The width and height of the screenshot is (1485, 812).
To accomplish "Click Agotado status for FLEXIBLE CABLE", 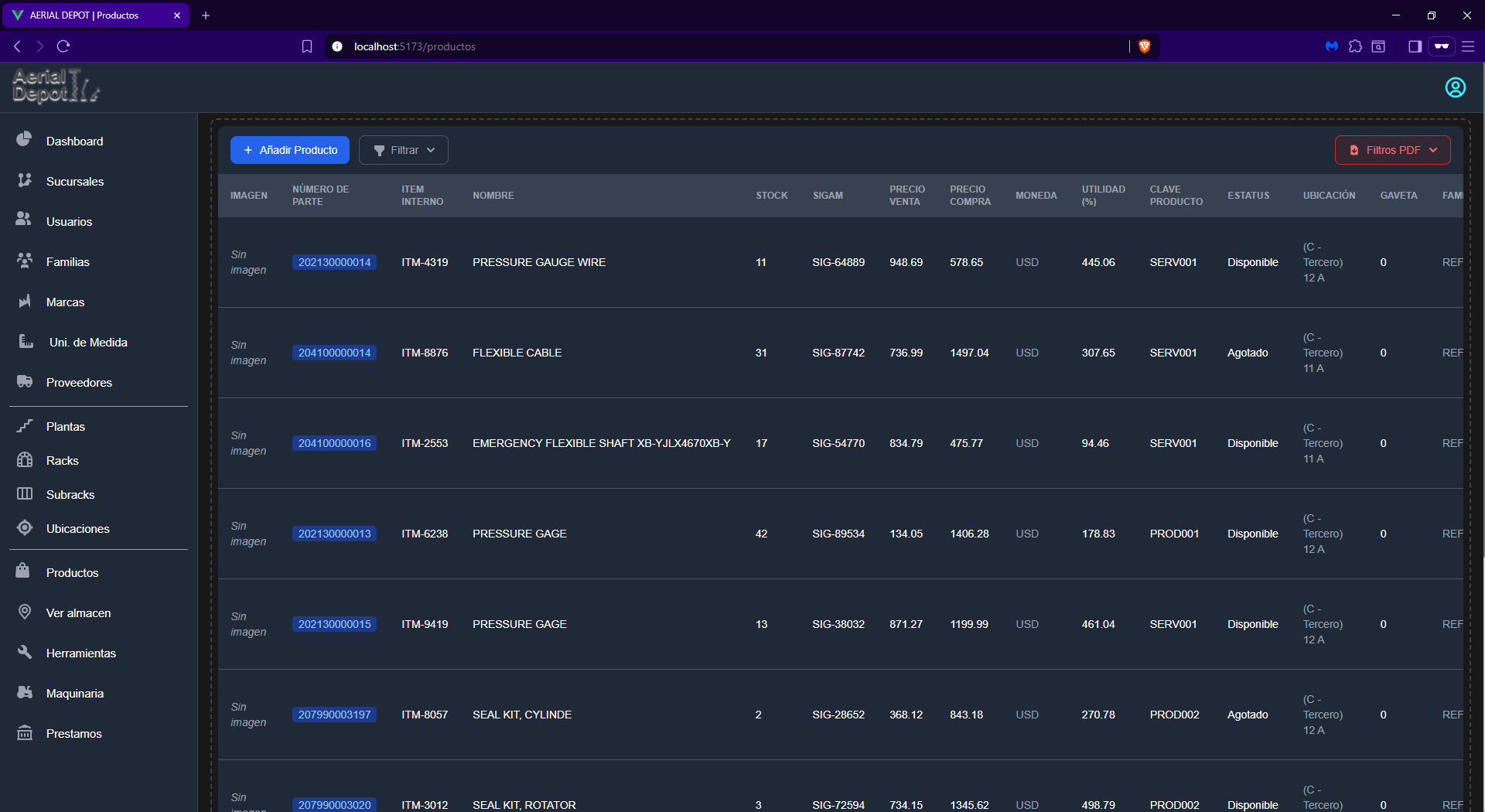I will (1247, 353).
